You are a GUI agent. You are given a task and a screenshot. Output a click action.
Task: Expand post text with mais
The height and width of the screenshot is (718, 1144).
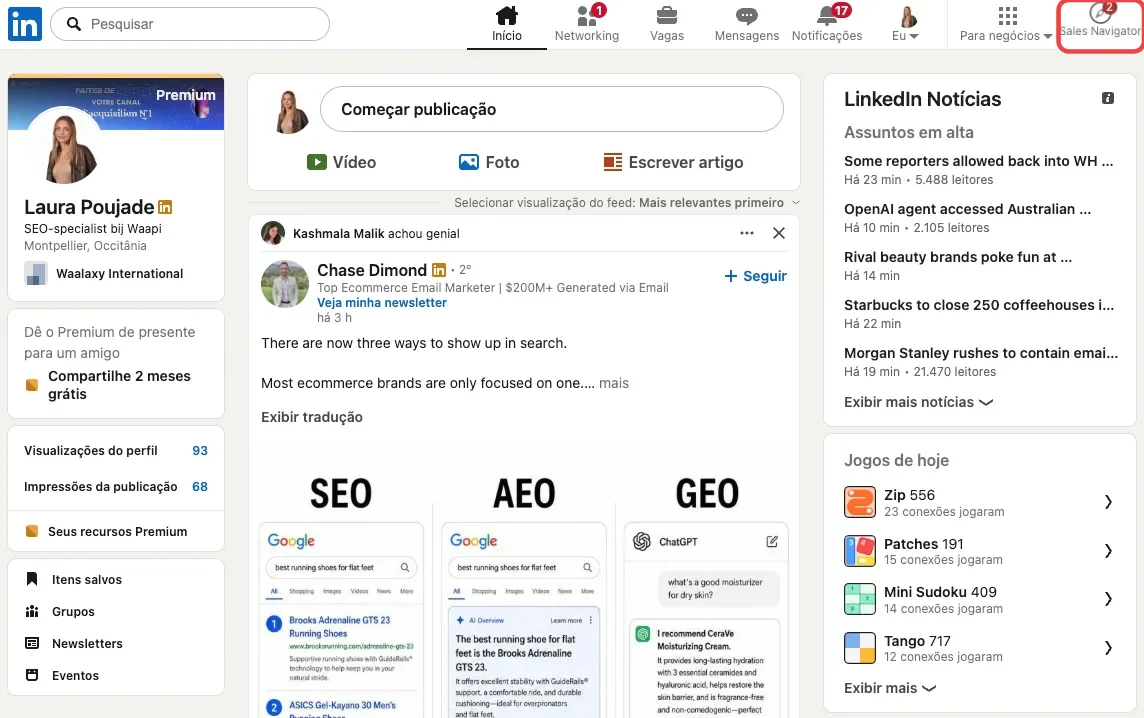[x=614, y=383]
